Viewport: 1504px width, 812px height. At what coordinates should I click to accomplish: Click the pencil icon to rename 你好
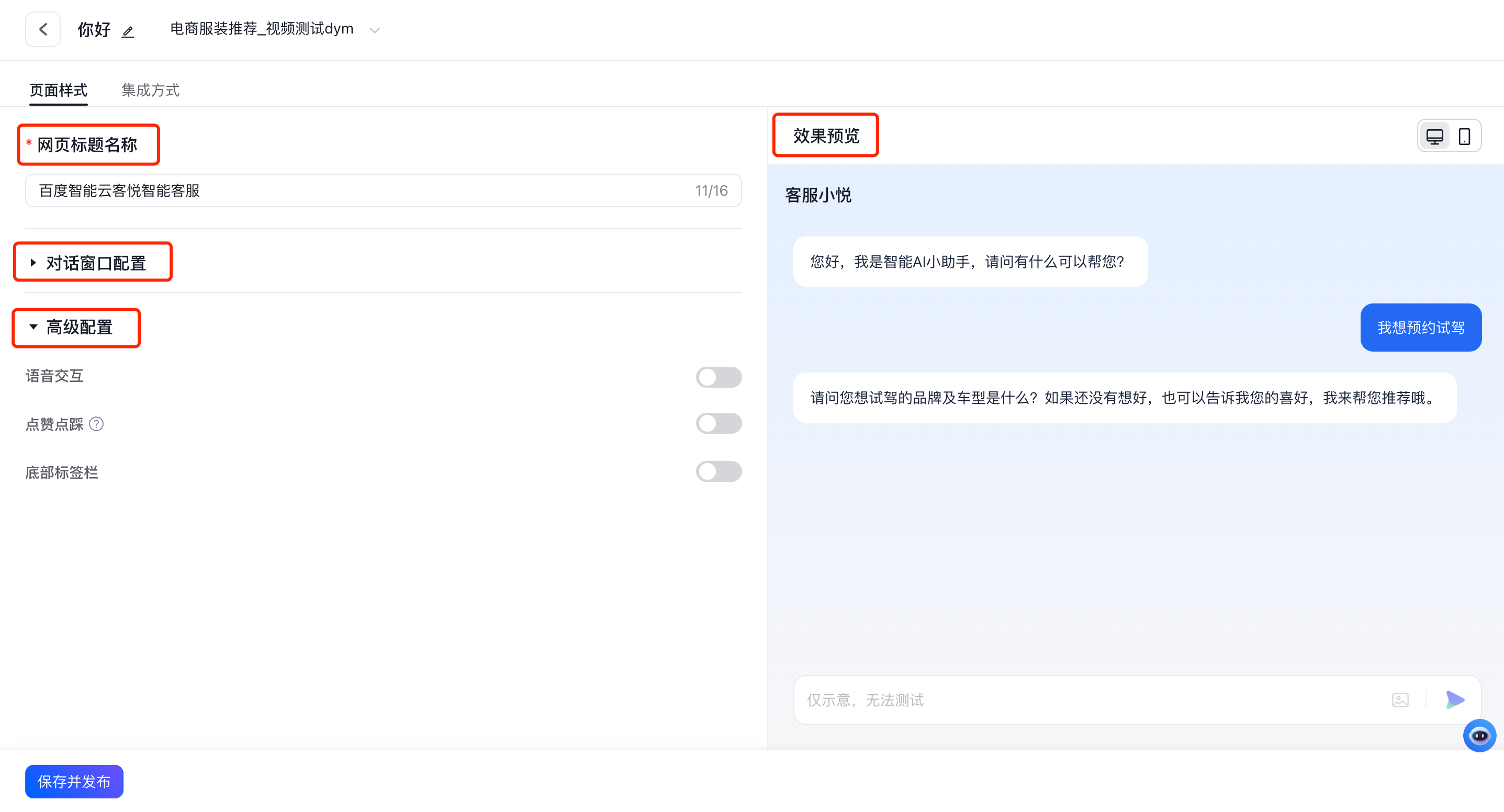click(x=128, y=31)
